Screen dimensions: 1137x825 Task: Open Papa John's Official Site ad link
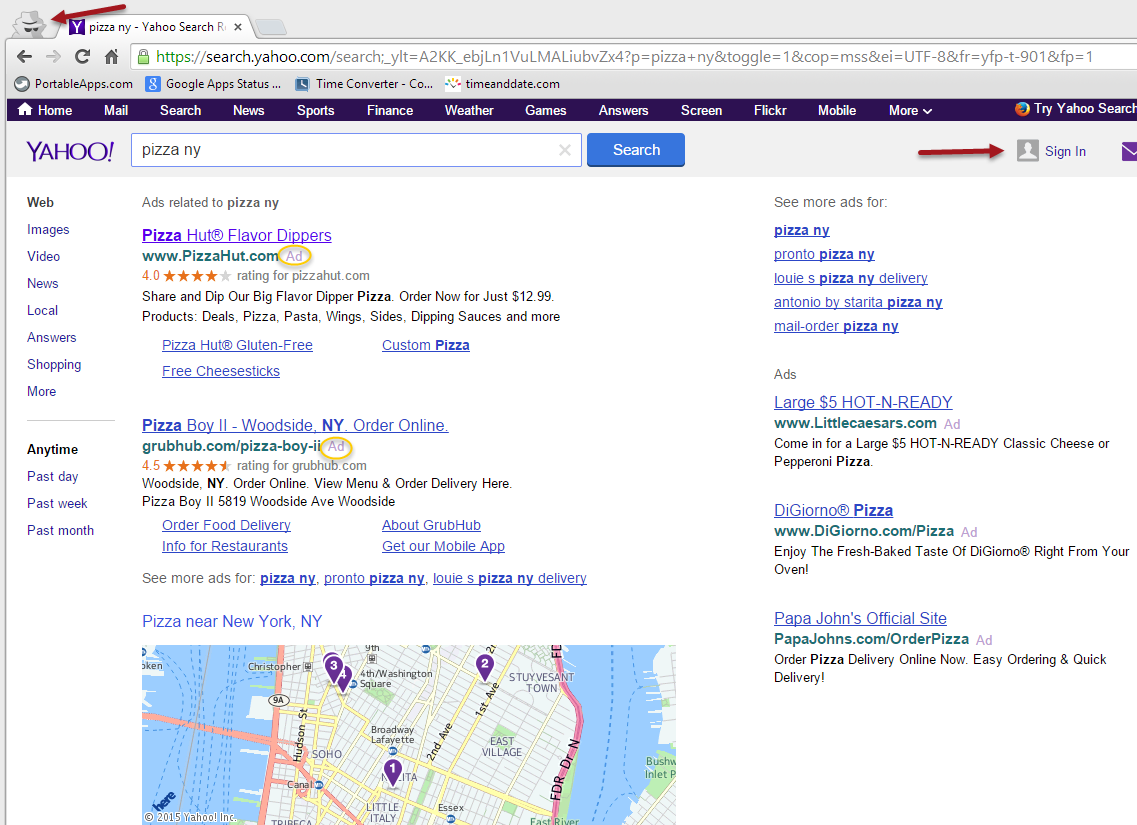pos(860,618)
